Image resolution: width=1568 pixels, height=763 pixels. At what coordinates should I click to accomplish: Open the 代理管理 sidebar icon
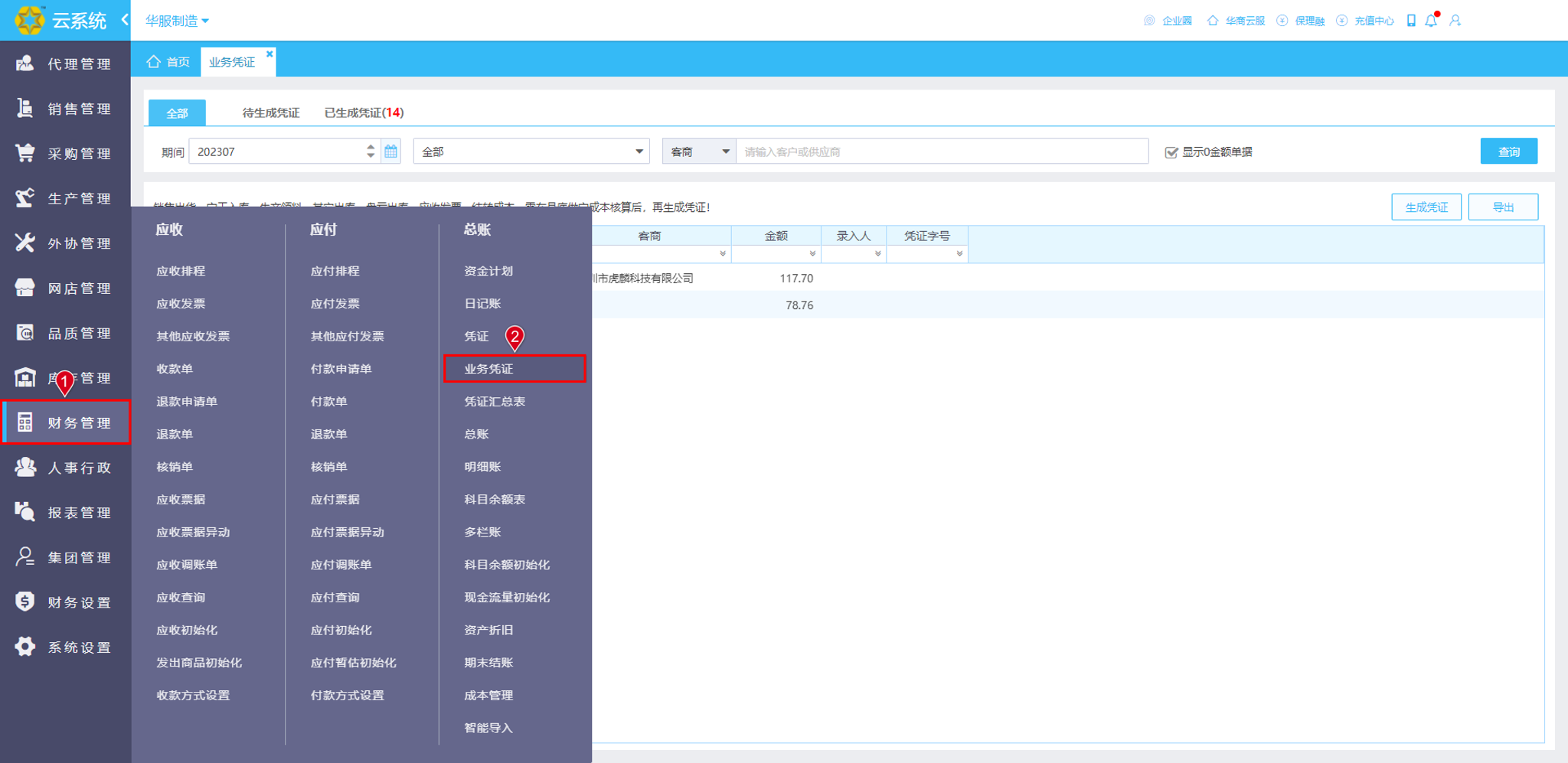(24, 64)
